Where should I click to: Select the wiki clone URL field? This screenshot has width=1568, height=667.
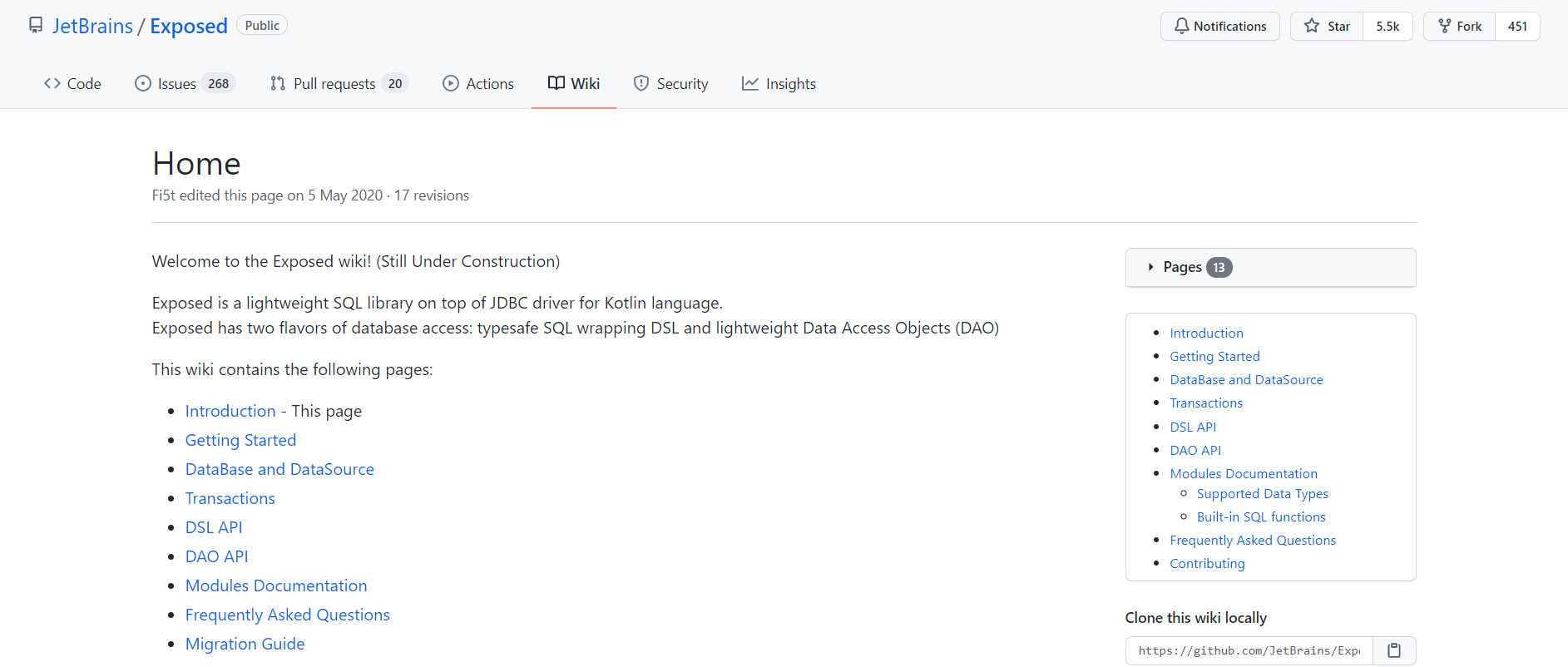coord(1249,650)
